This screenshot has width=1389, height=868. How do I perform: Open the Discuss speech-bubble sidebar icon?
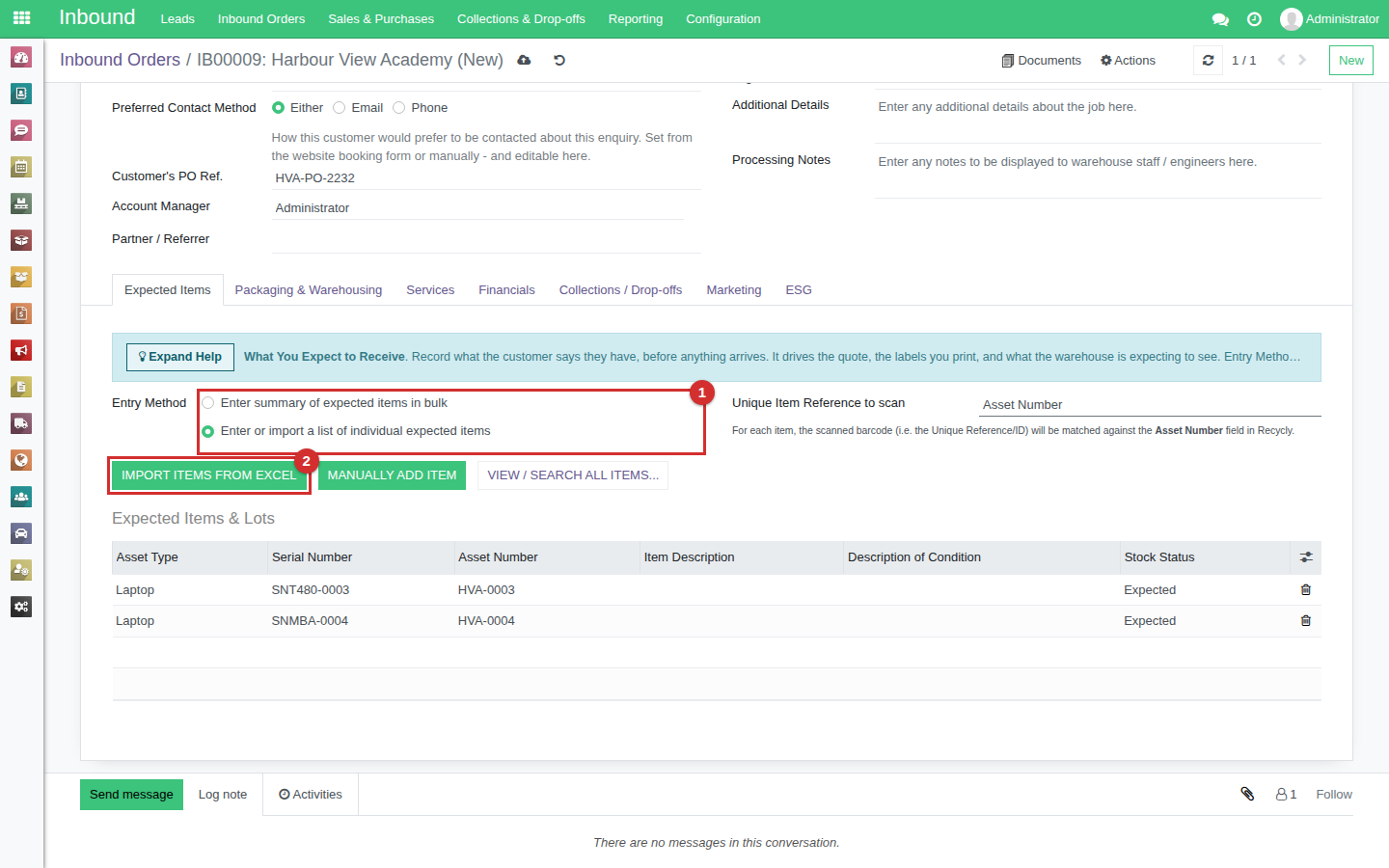tap(21, 130)
